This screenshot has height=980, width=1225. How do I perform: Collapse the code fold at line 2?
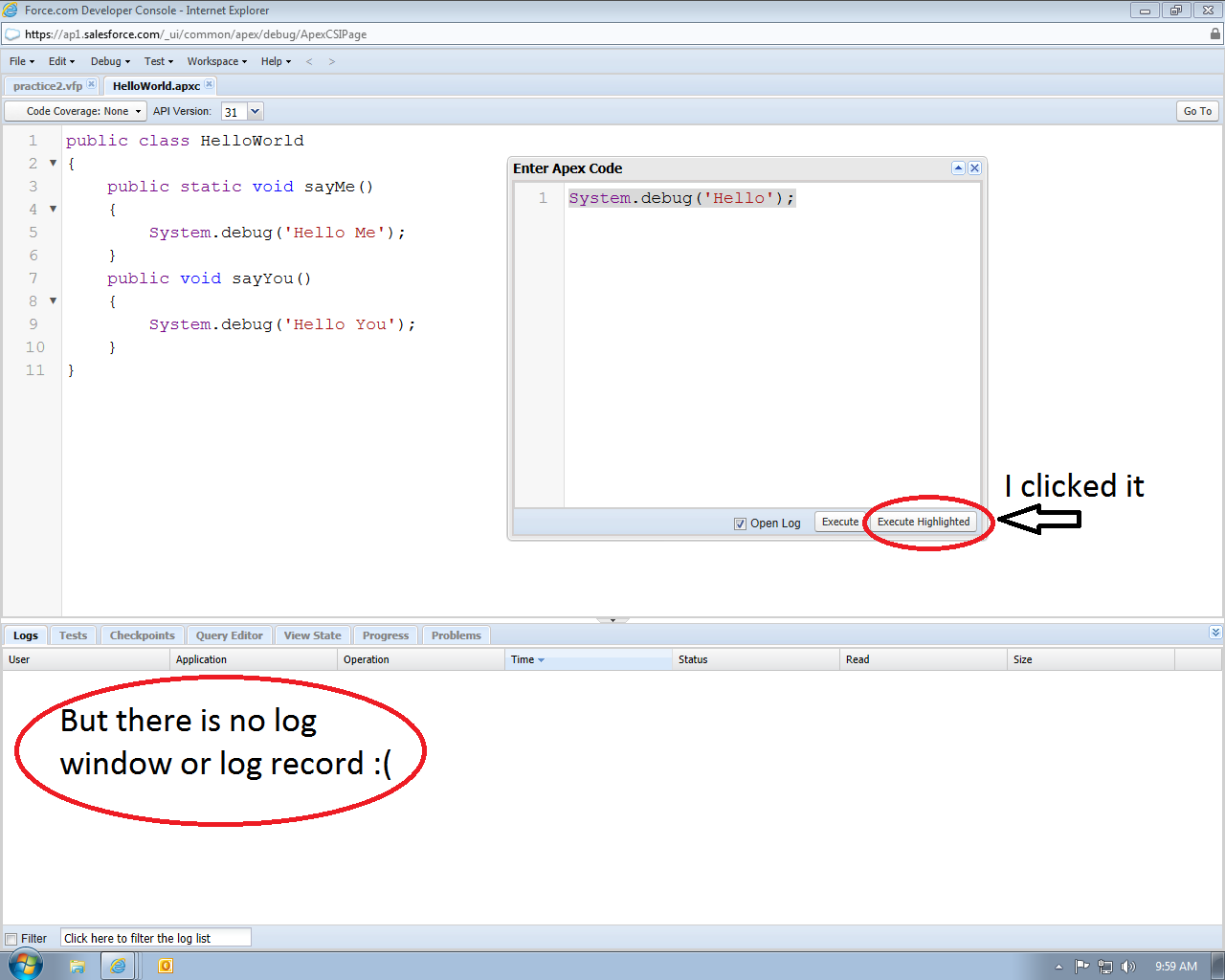[54, 164]
